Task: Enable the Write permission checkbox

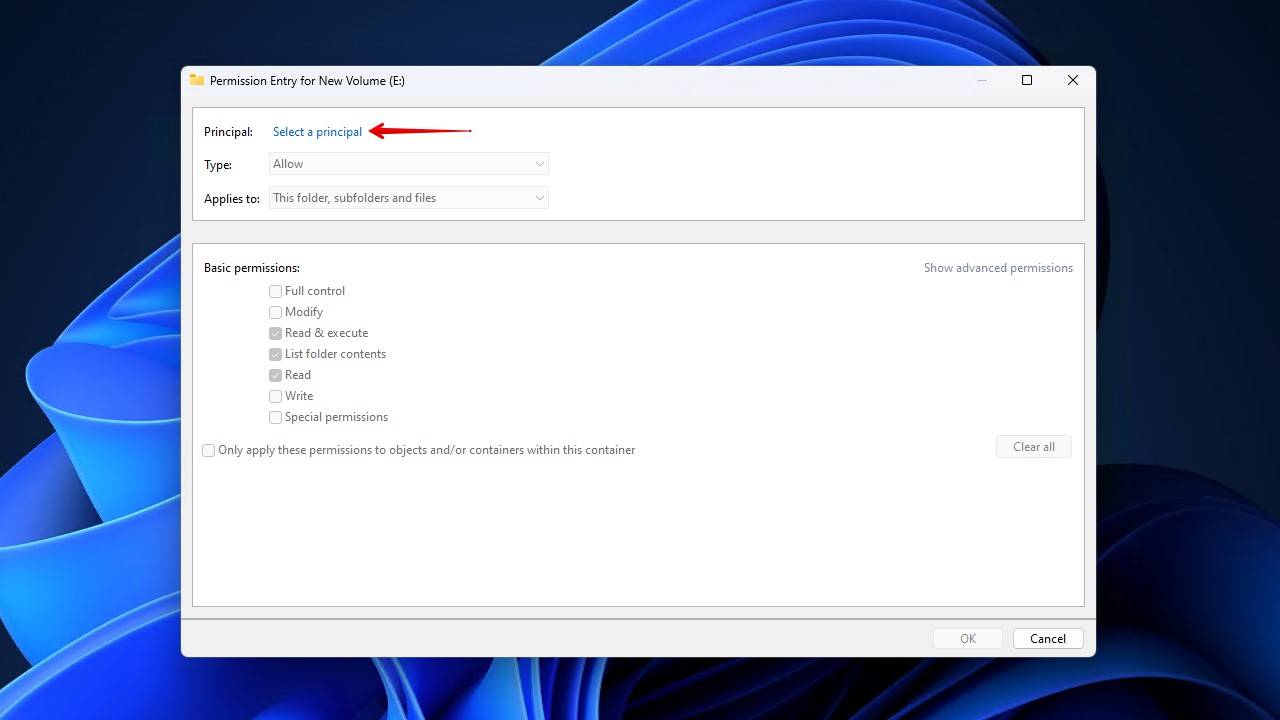Action: click(275, 396)
